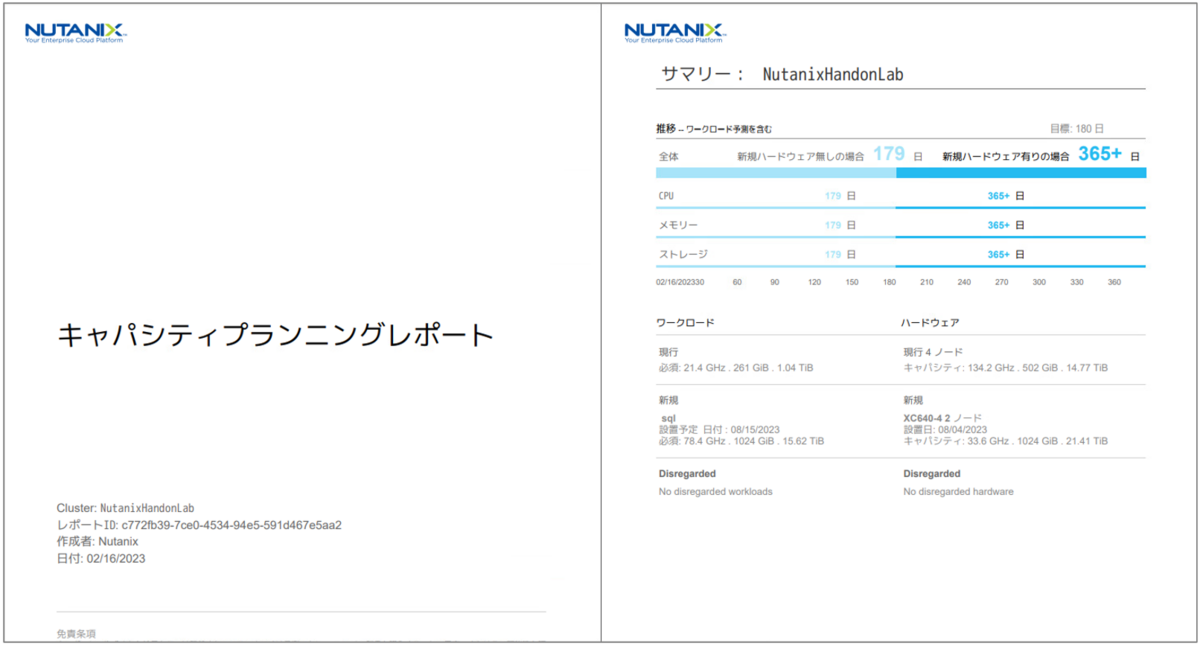Select '必須: 21.4 GHz . 261 GiB . 1.04 TiB'

point(736,368)
